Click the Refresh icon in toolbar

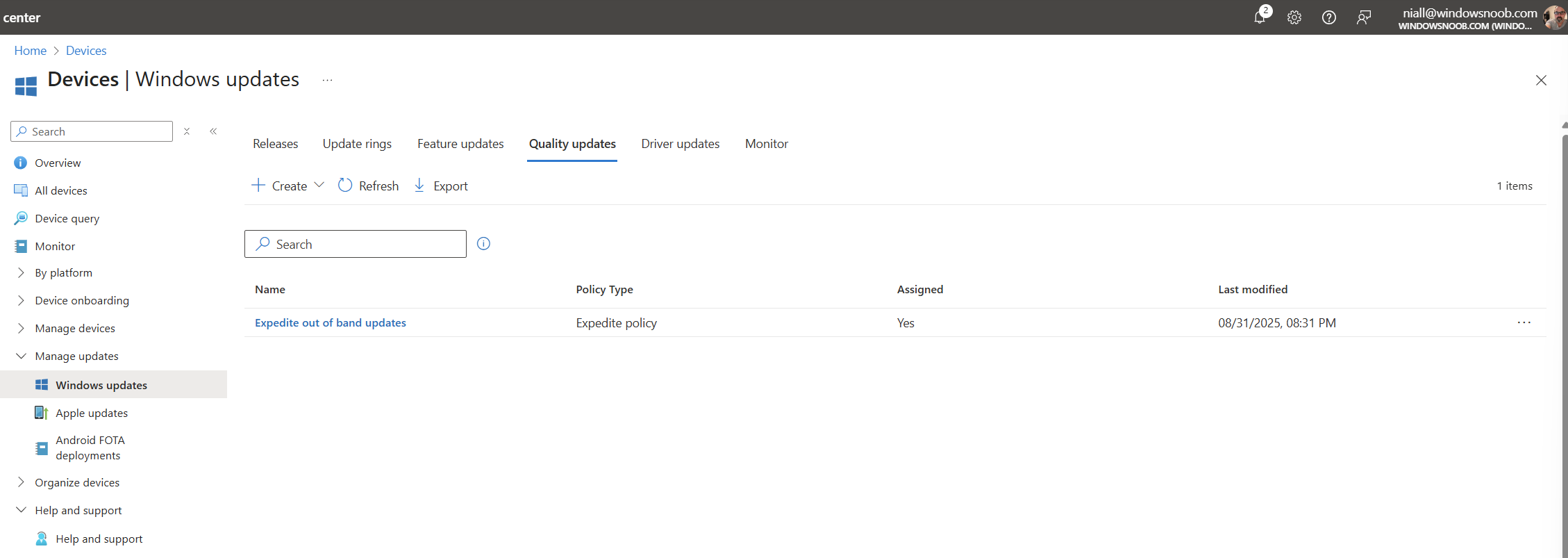coord(345,186)
